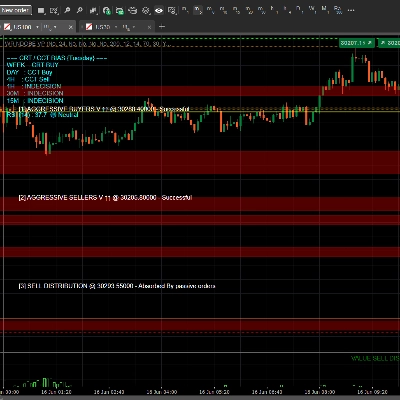
Task: Click the 4H : CCT Sell text
Action: (x=28, y=79)
